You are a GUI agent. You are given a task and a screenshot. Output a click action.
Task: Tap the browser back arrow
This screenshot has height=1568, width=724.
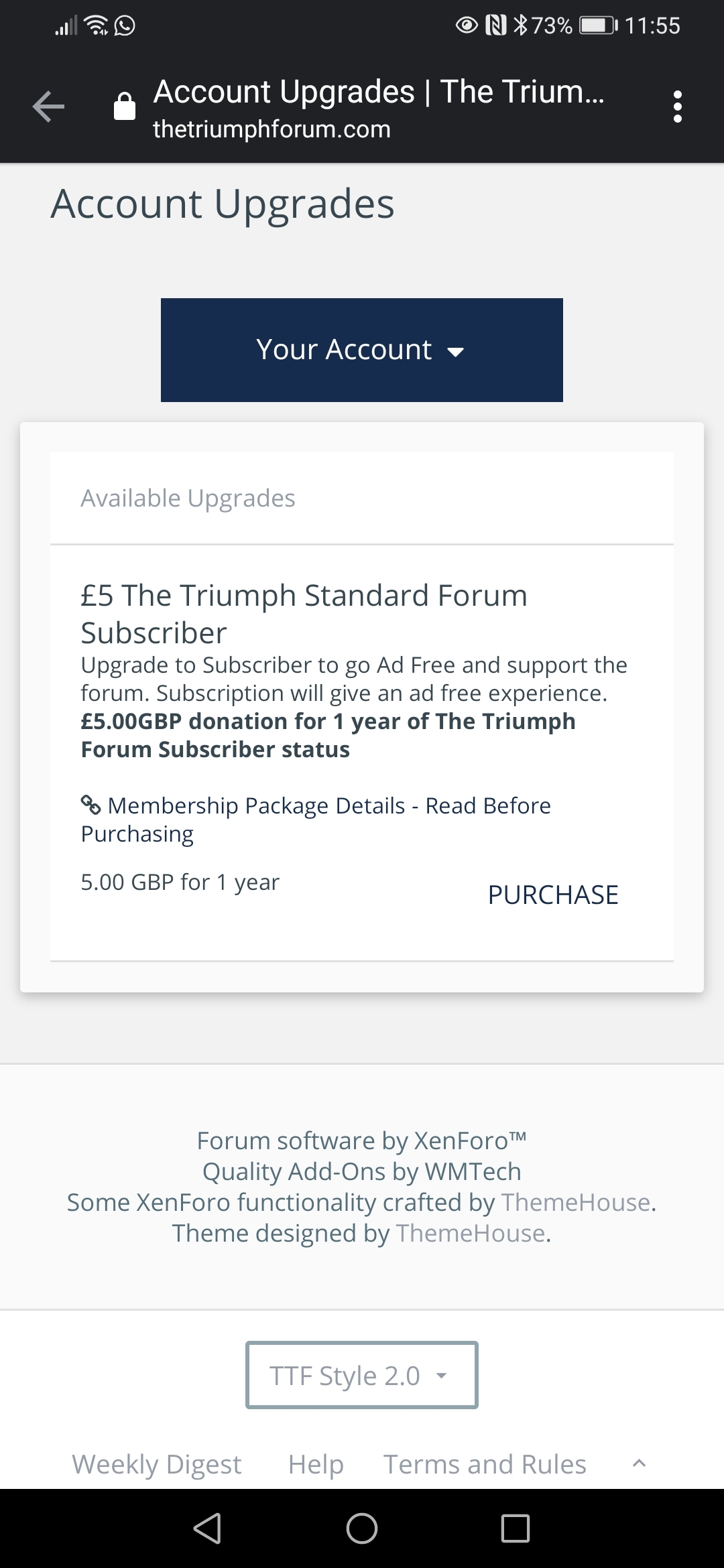coord(48,107)
